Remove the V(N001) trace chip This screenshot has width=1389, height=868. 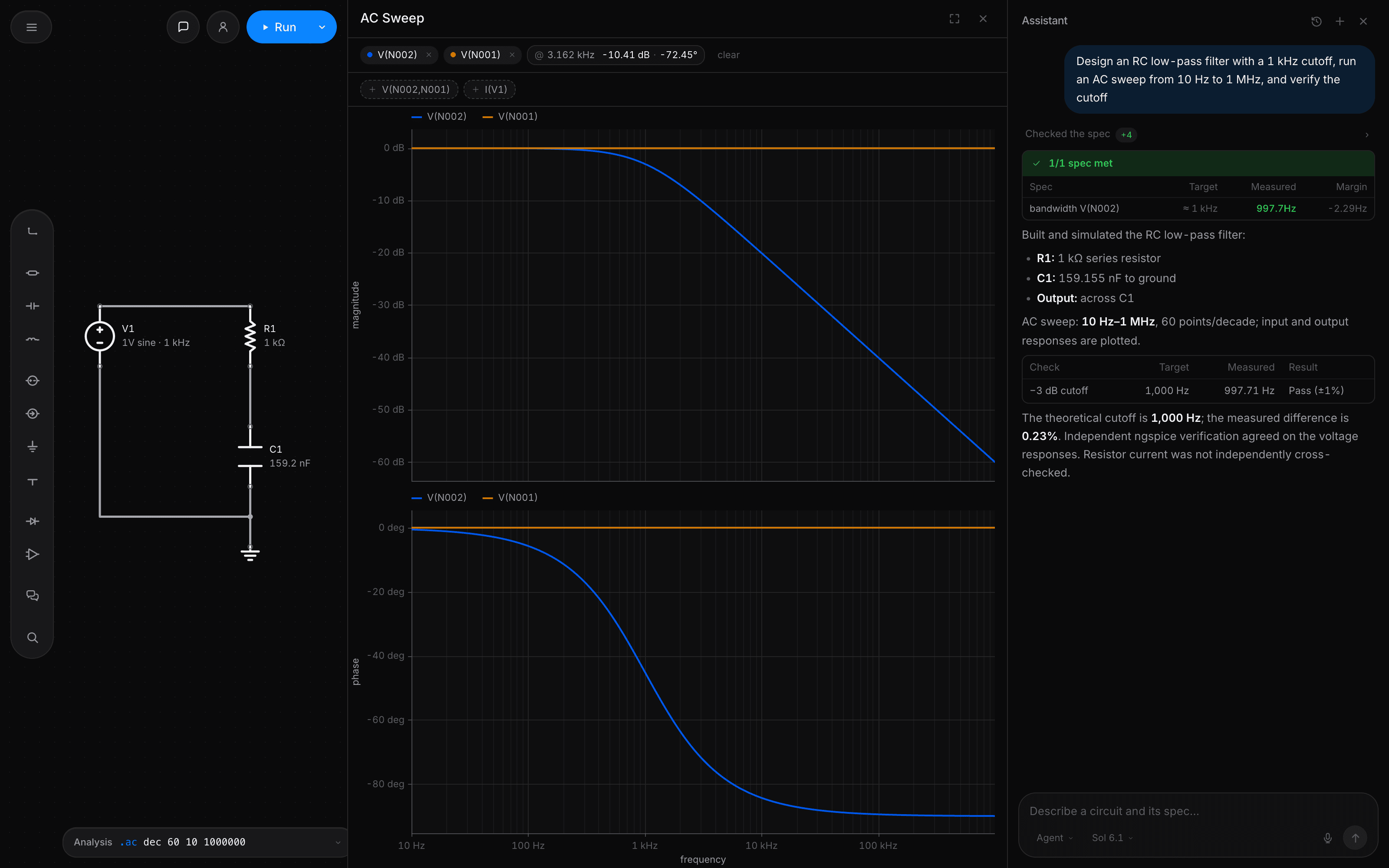coord(512,55)
